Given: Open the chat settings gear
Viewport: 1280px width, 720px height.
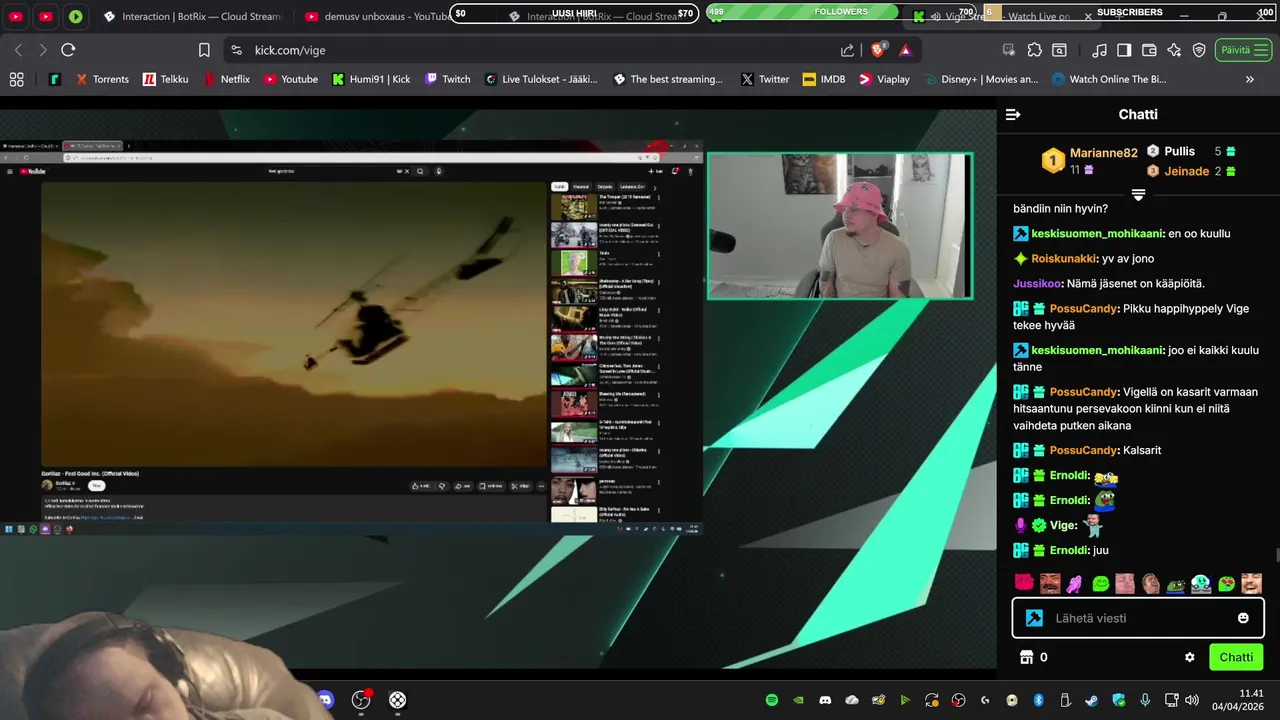Looking at the screenshot, I should coord(1190,657).
